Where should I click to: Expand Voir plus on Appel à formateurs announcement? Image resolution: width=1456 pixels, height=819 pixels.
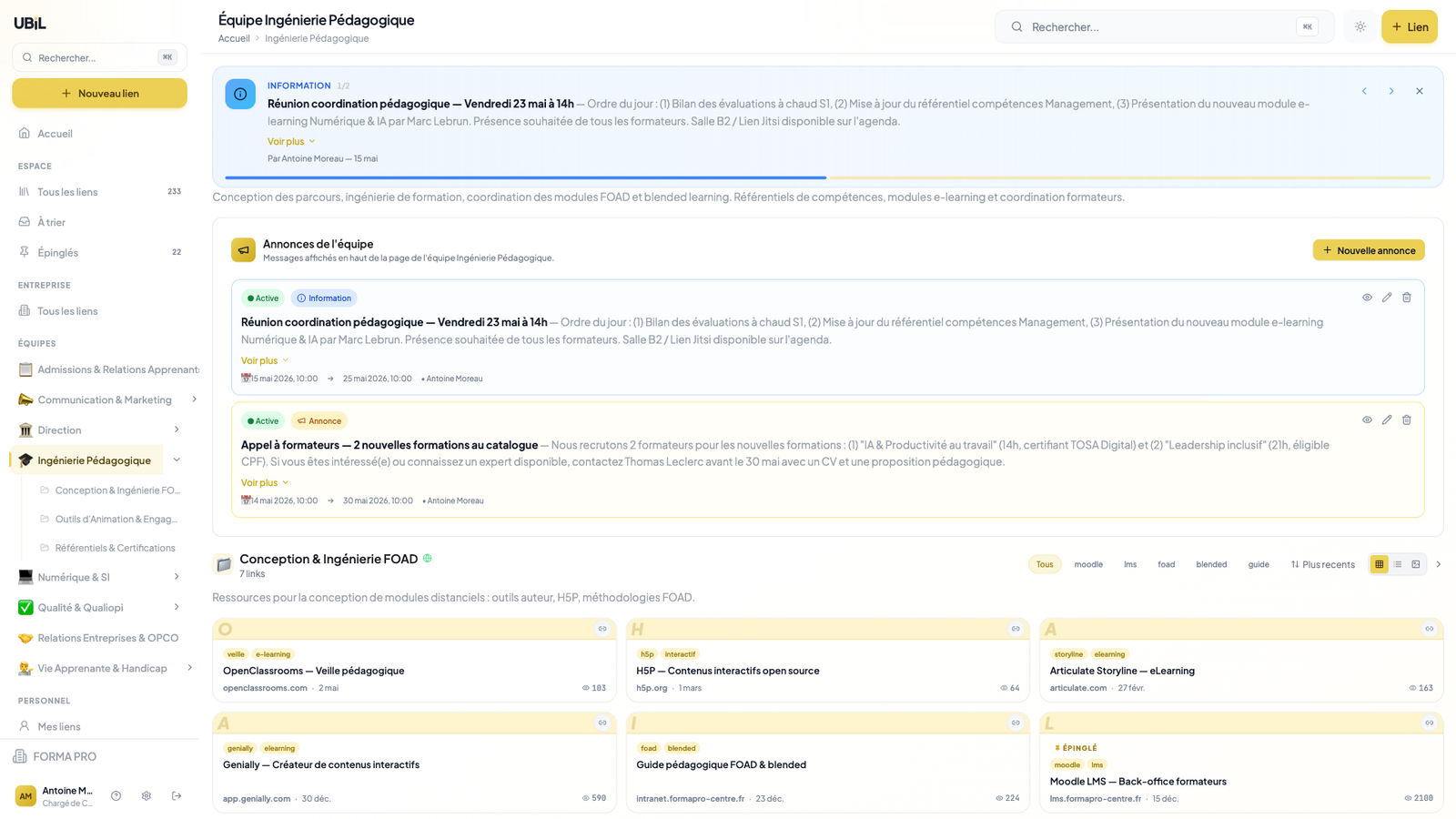click(265, 482)
